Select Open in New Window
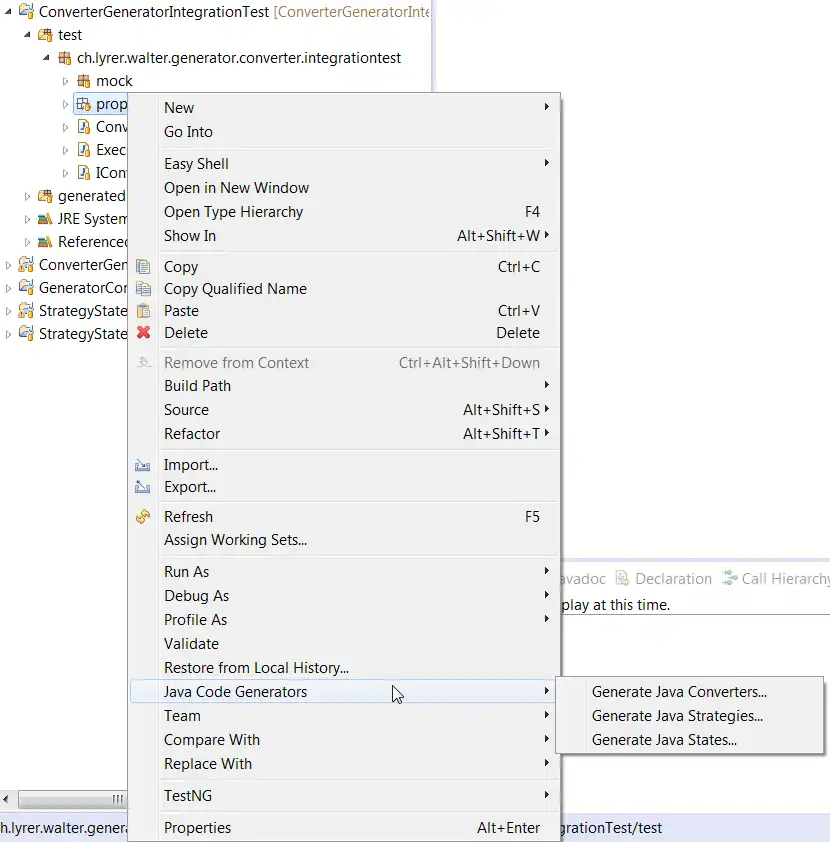830x842 pixels. point(345,187)
